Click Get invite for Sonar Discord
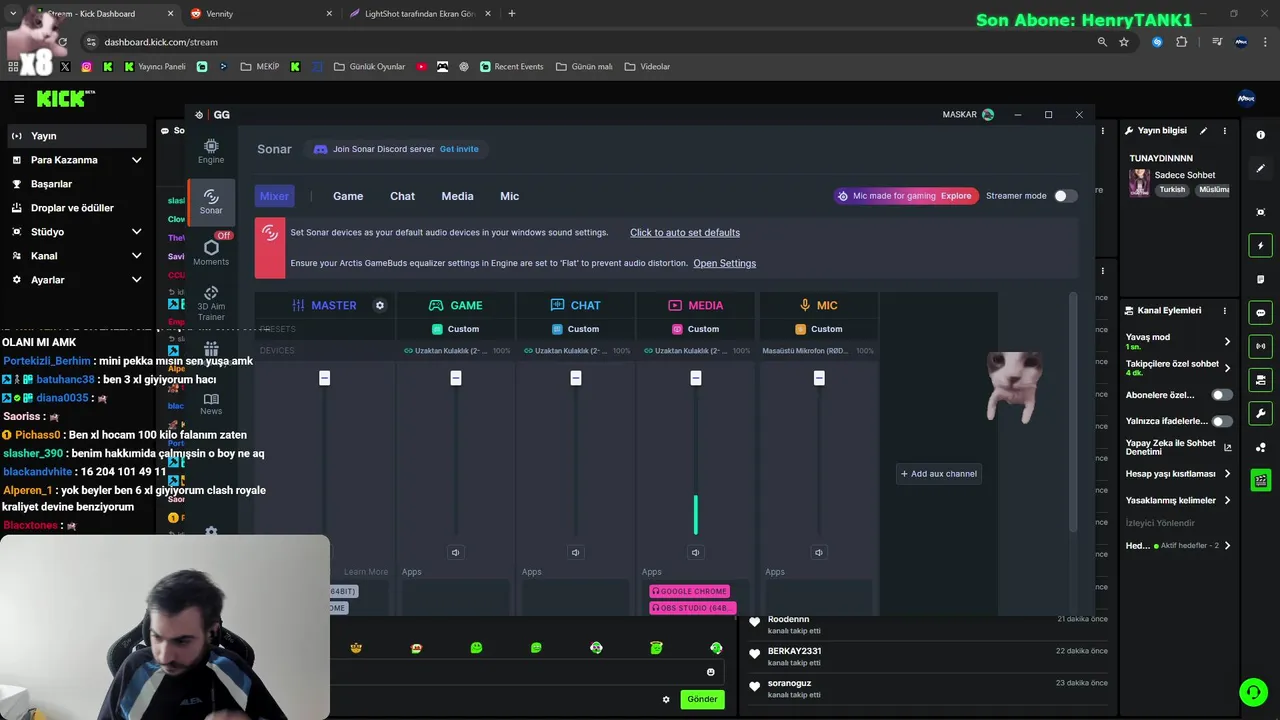Viewport: 1280px width, 720px height. tap(459, 149)
